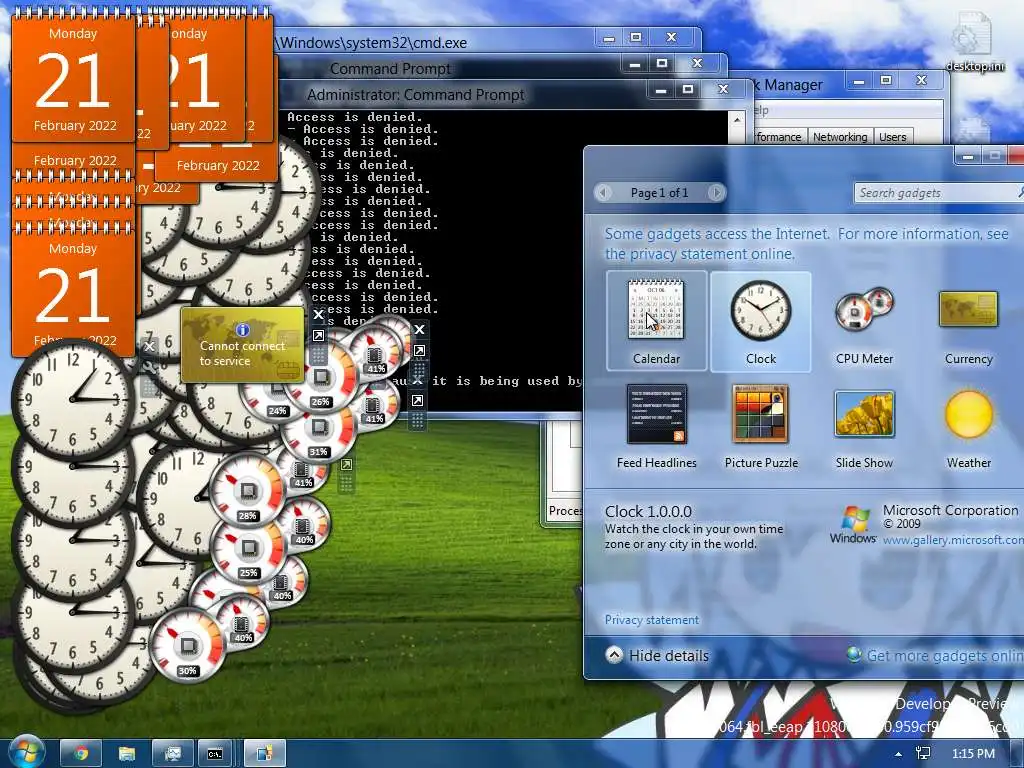Select the Weather gadget in the gallery
The image size is (1024, 768).
(x=968, y=426)
